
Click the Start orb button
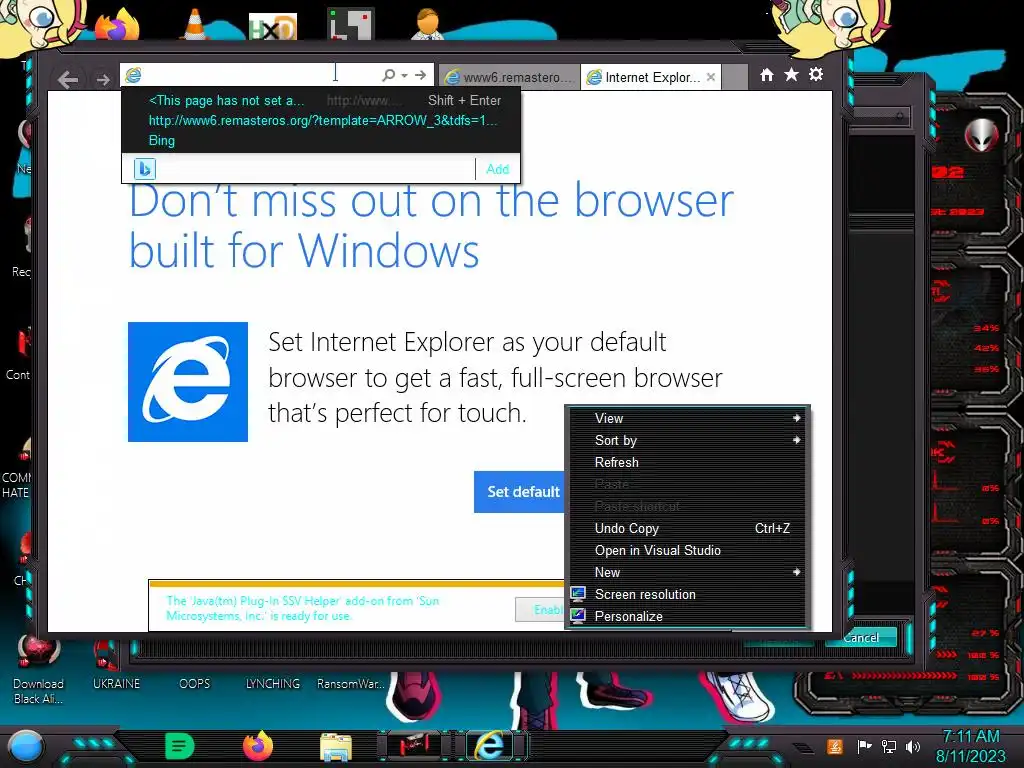click(x=25, y=747)
